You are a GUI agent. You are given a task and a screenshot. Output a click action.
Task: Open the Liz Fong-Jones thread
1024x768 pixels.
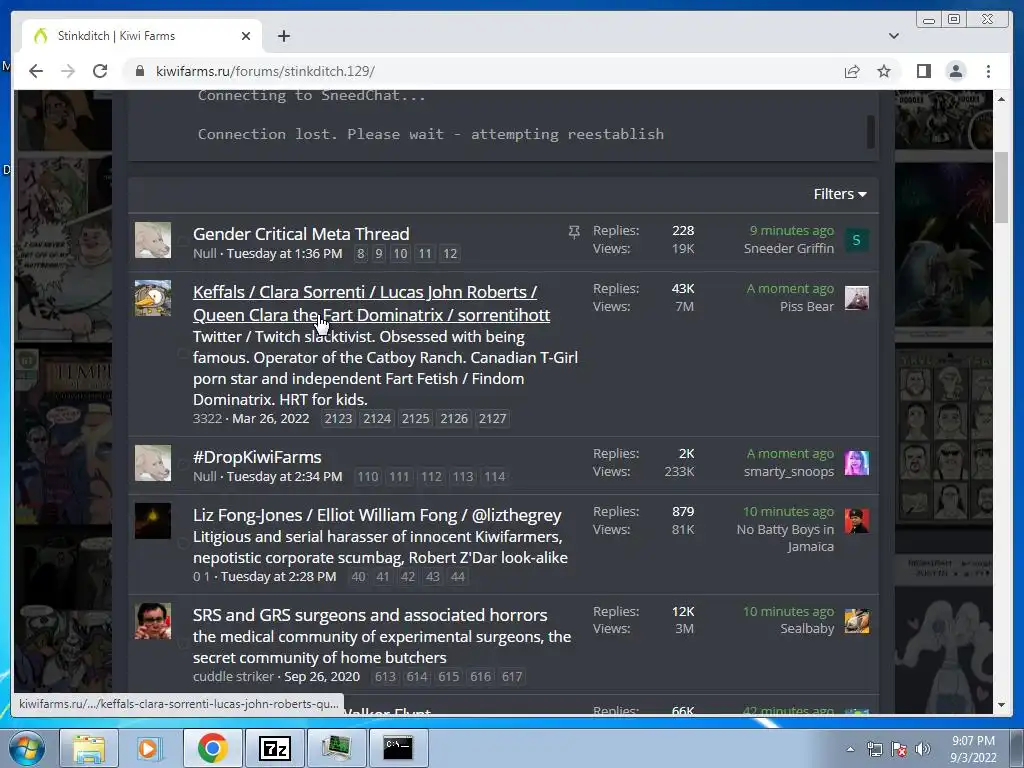pos(377,515)
